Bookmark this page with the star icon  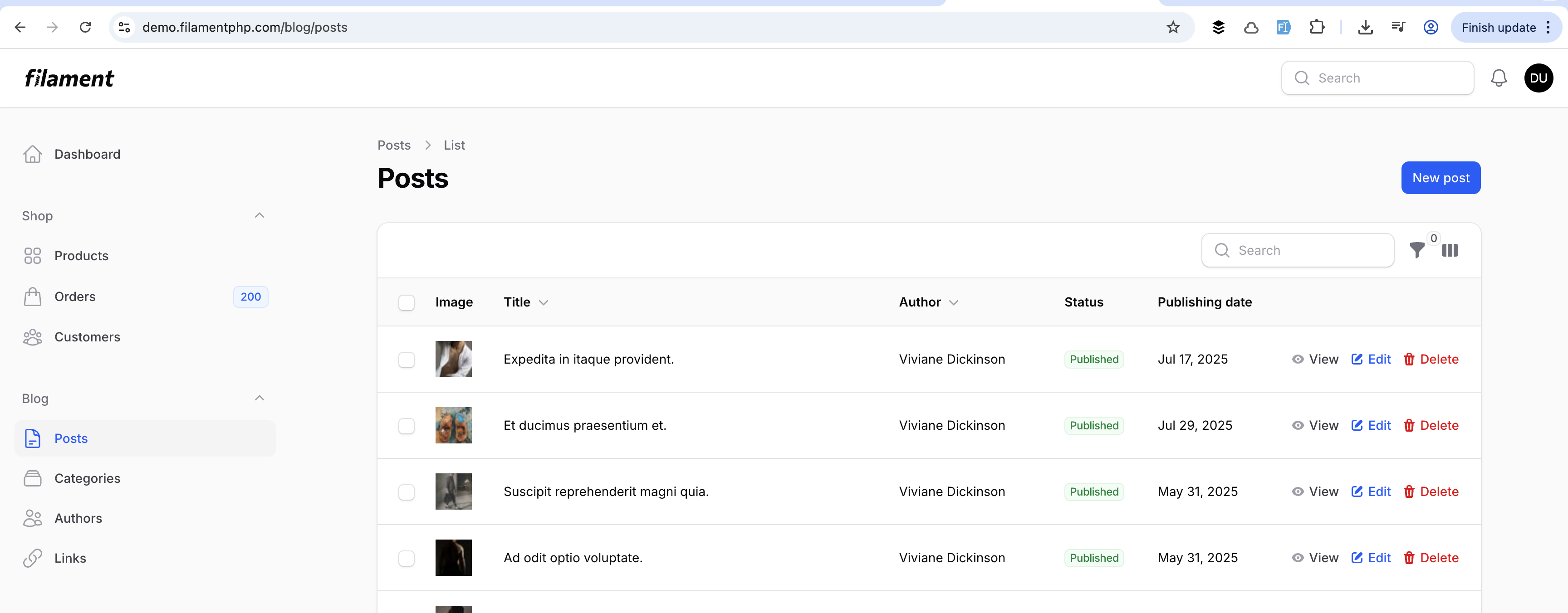(x=1173, y=27)
